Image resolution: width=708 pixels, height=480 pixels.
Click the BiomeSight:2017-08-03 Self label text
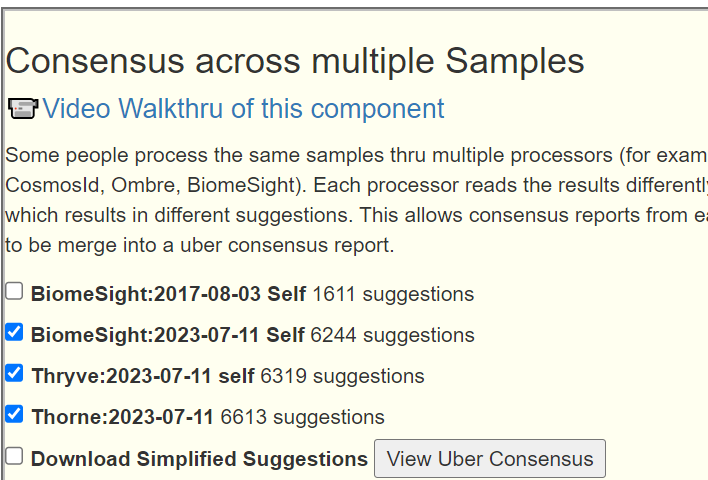168,294
